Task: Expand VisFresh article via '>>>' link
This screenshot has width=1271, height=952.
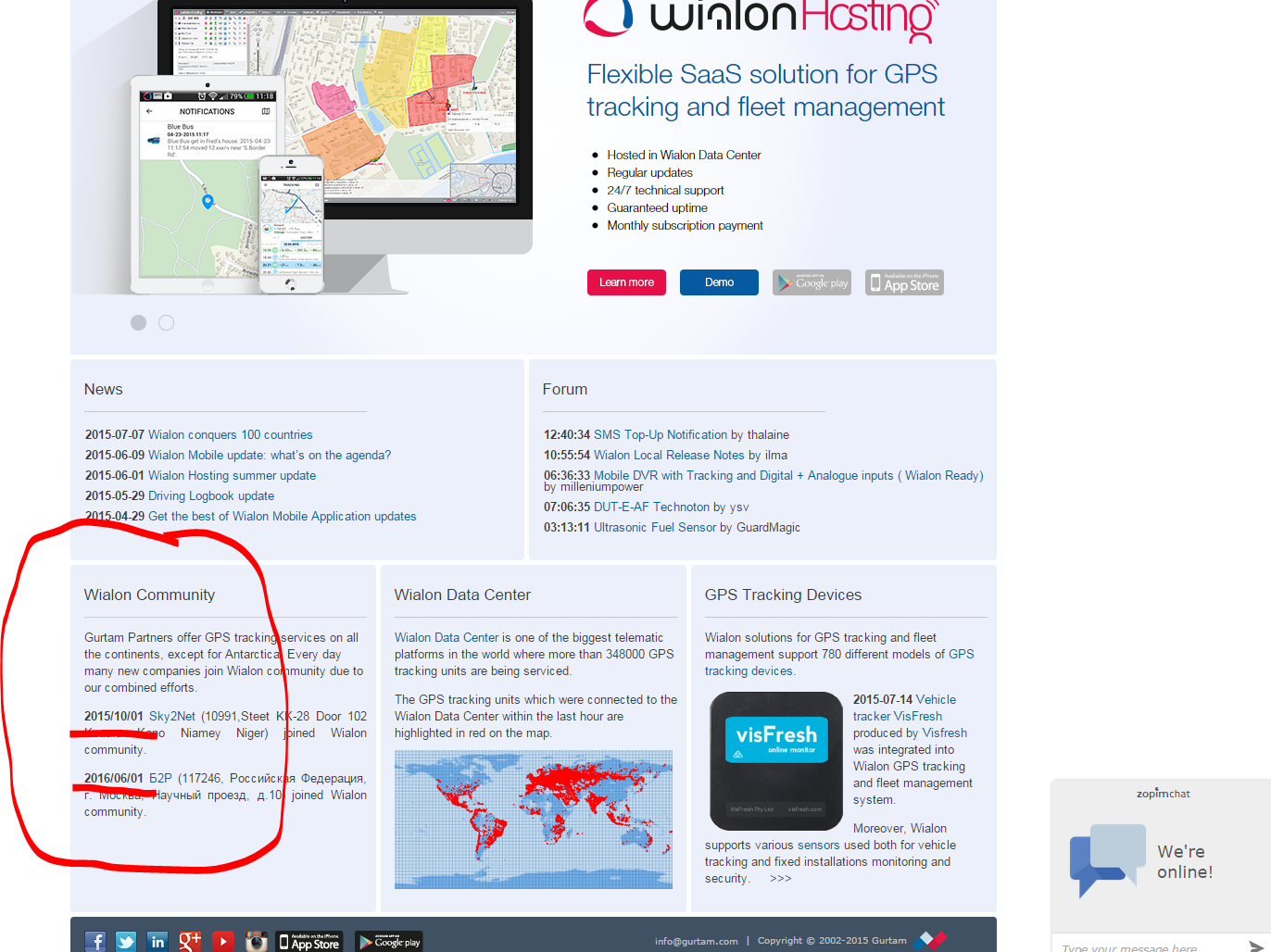Action: pos(780,878)
